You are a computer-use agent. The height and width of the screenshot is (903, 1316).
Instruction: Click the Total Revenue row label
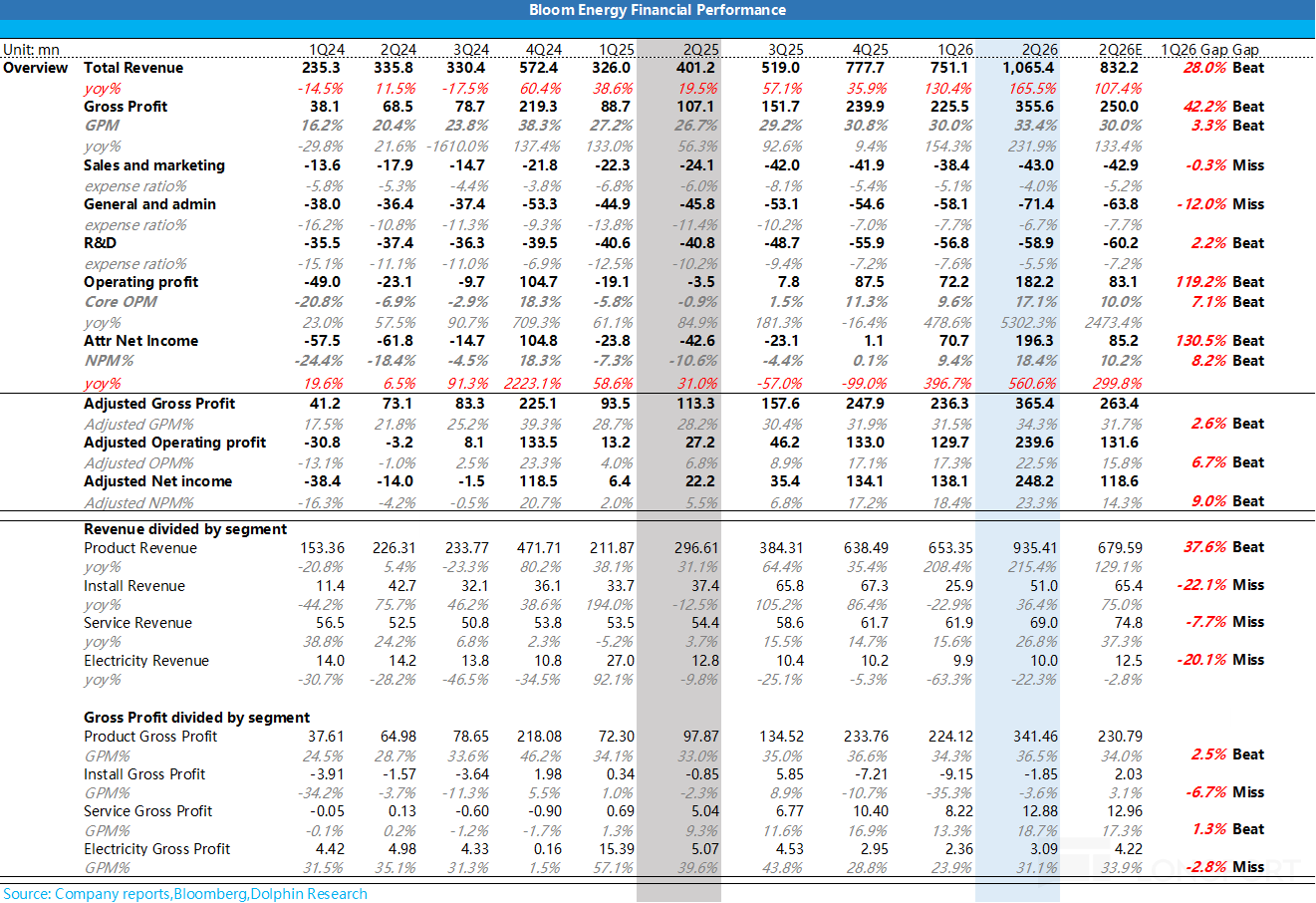[x=133, y=68]
